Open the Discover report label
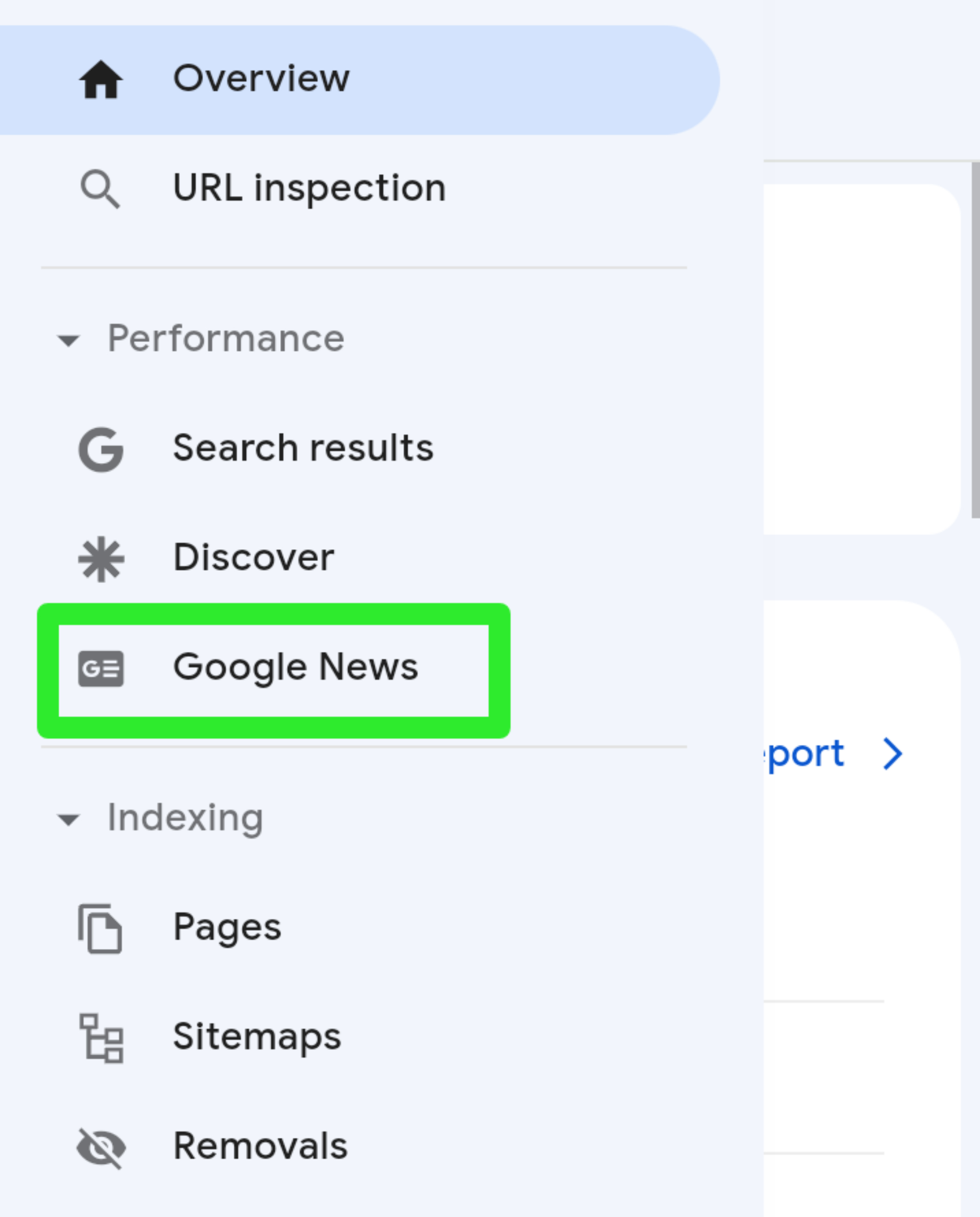Viewport: 980px width, 1217px height. [254, 557]
